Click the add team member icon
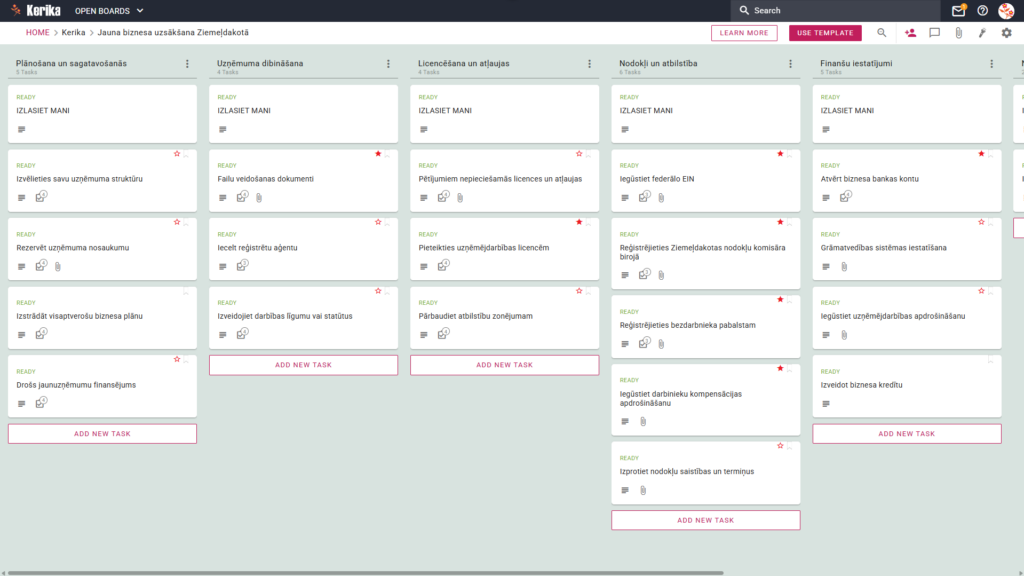This screenshot has height=576, width=1024. (910, 33)
